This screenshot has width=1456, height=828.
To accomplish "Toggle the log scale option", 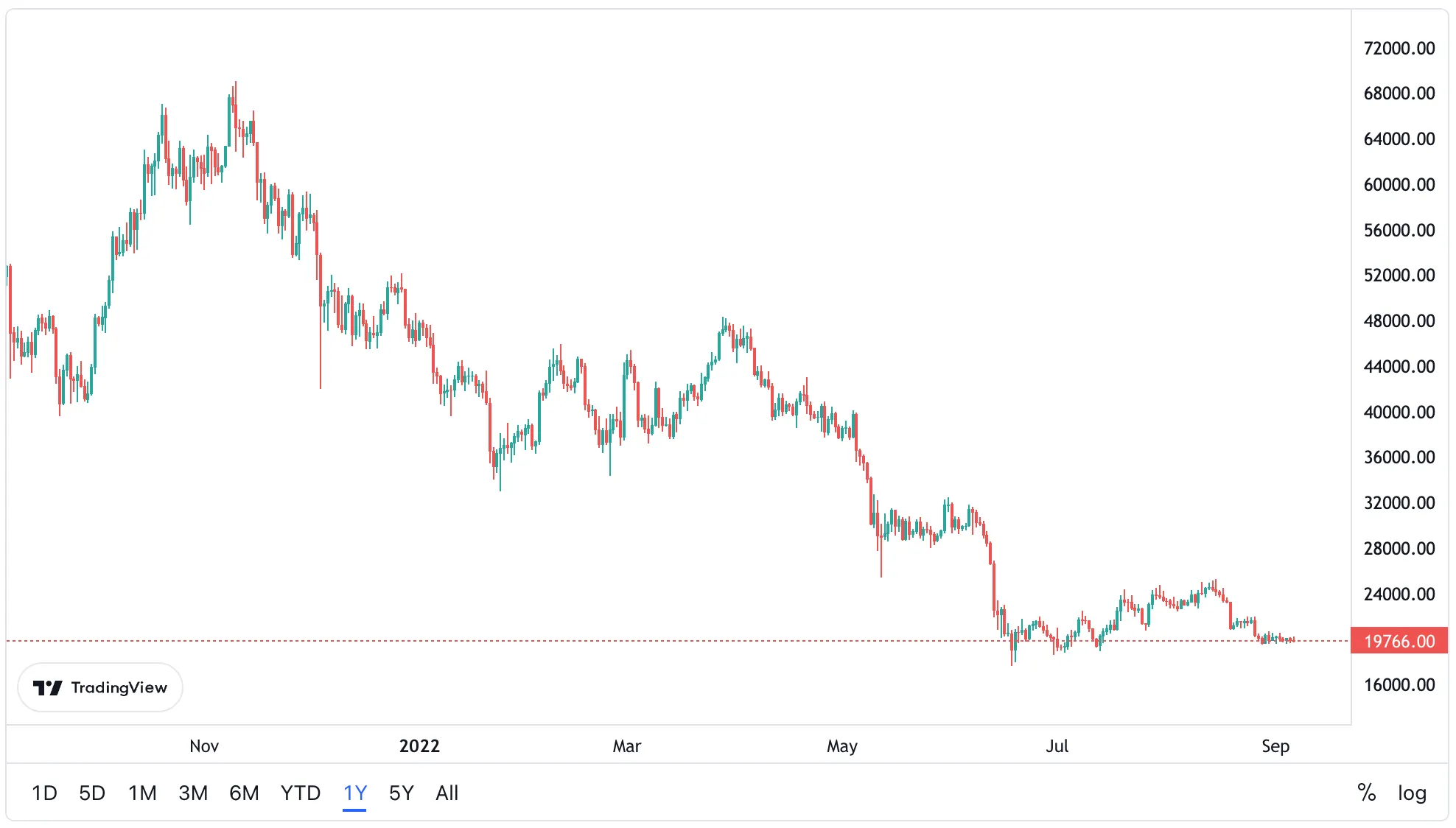I will [x=1412, y=793].
